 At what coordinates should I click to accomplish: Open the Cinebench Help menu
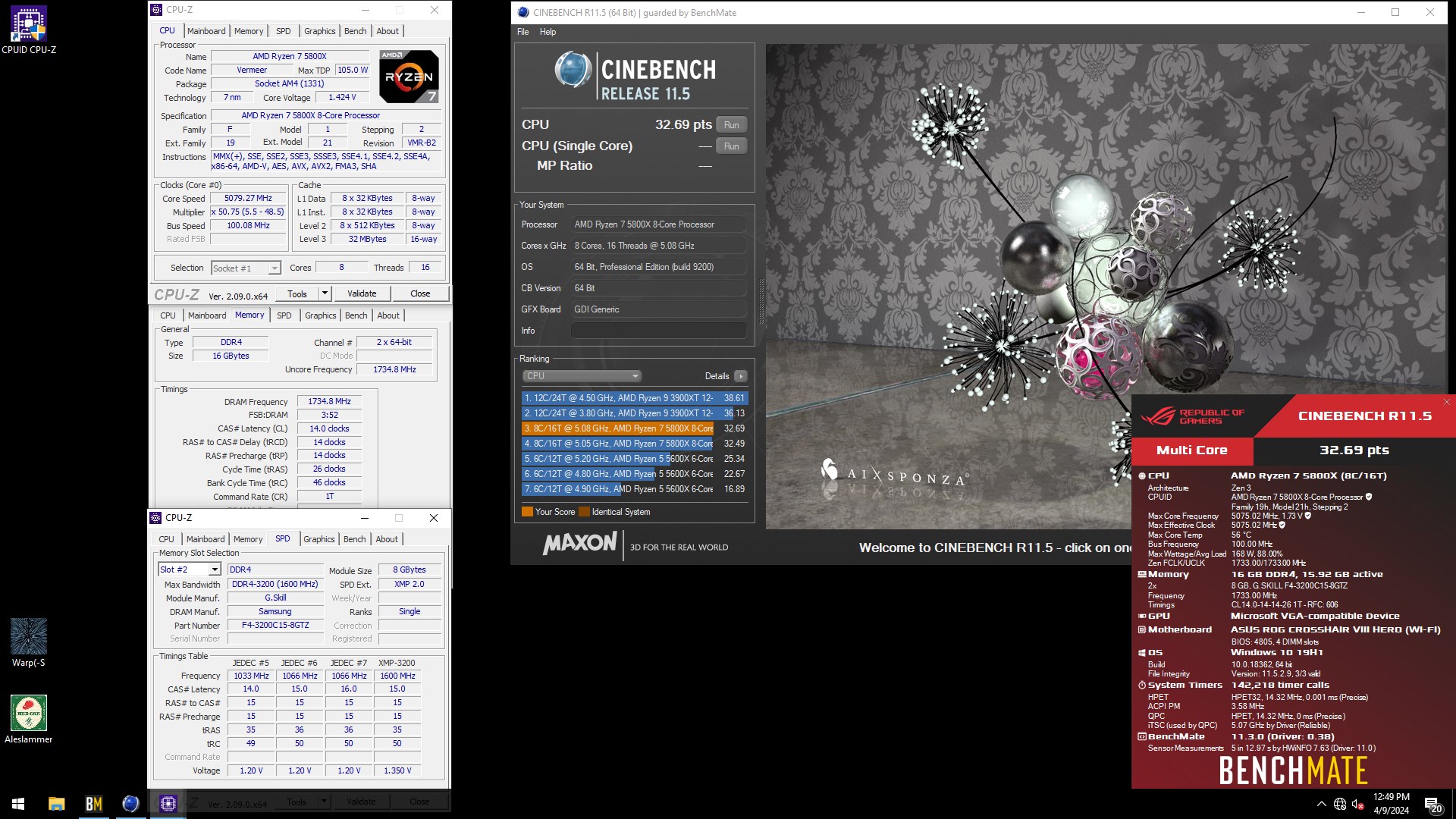pos(548,32)
